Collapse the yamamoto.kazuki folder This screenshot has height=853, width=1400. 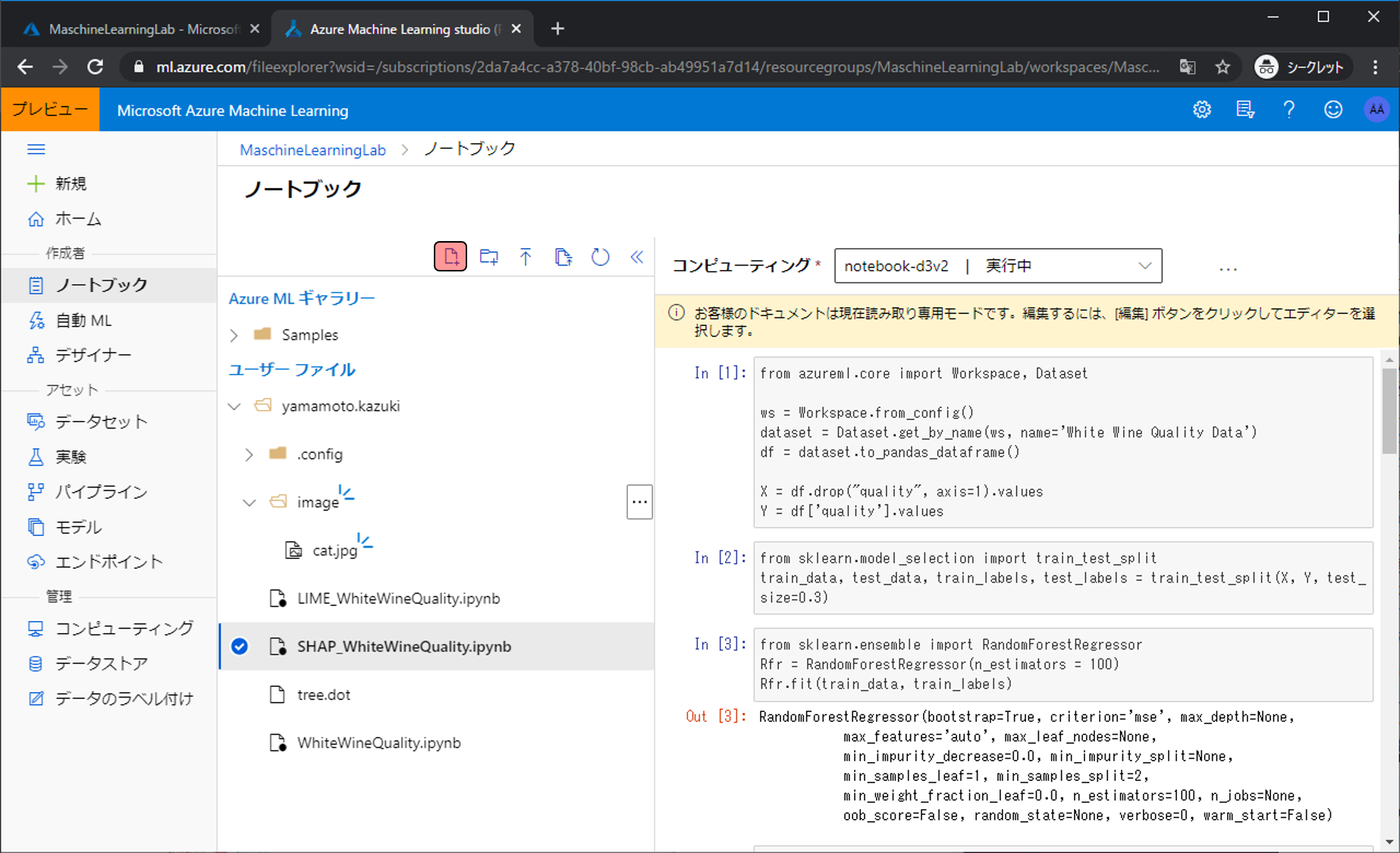234,406
